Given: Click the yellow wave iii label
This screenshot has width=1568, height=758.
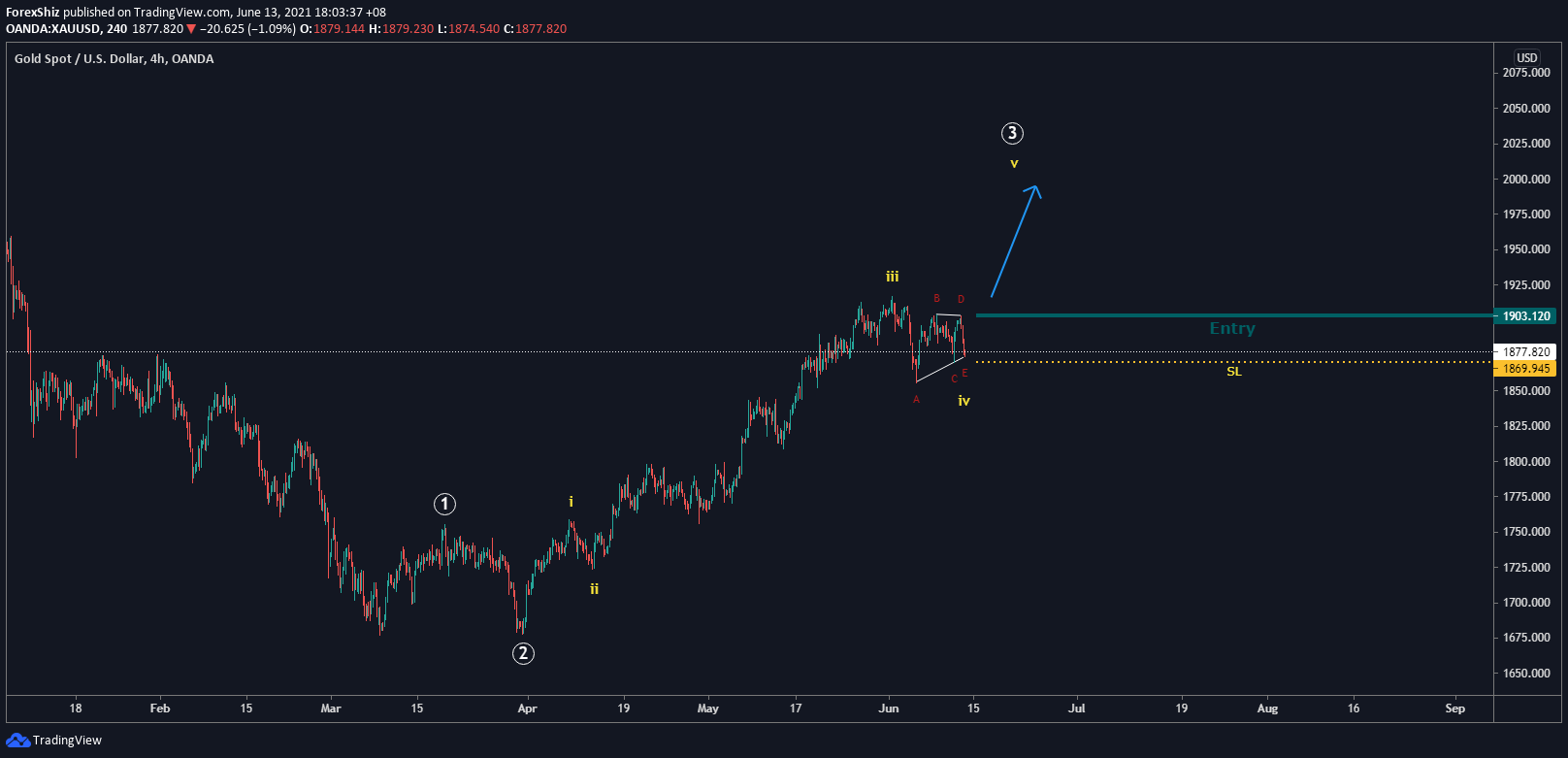Looking at the screenshot, I should click(x=892, y=277).
